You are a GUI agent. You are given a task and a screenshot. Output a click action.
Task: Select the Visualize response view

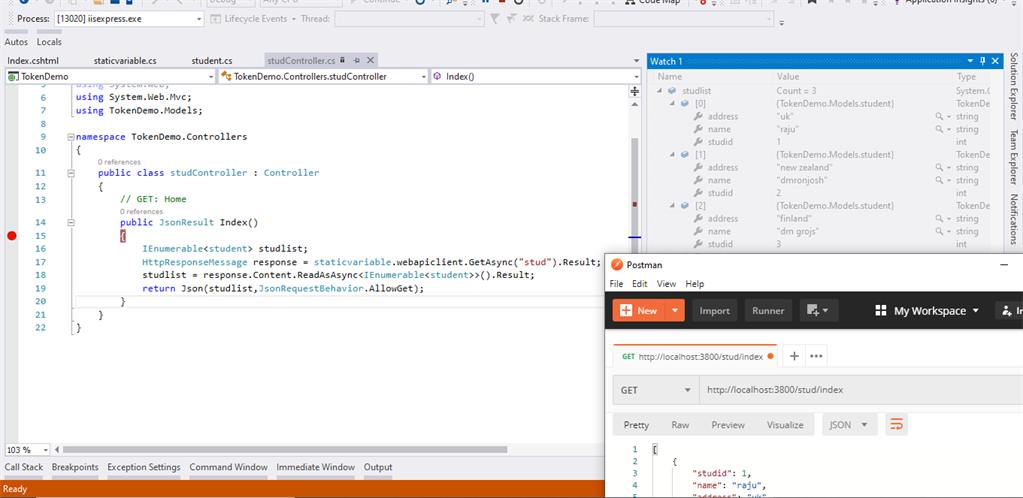coord(786,425)
